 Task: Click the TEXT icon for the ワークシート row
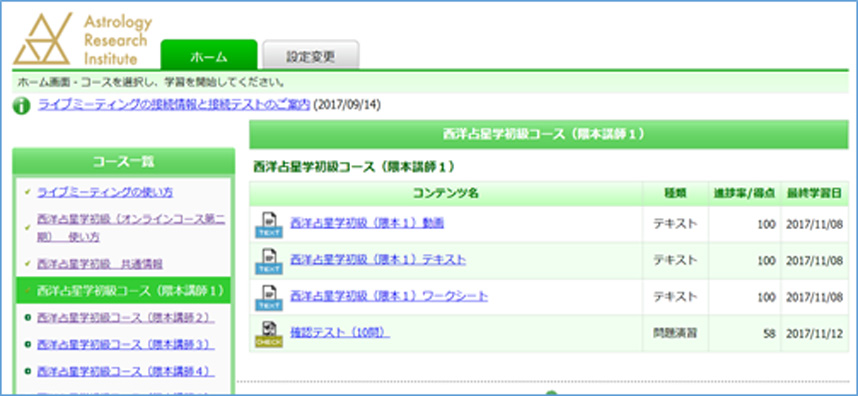[269, 298]
